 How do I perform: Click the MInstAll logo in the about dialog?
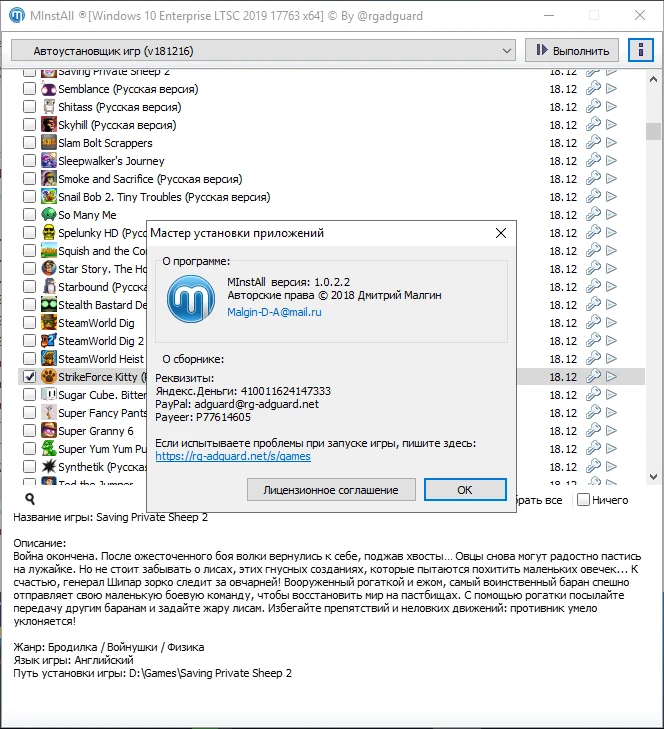pyautogui.click(x=191, y=298)
